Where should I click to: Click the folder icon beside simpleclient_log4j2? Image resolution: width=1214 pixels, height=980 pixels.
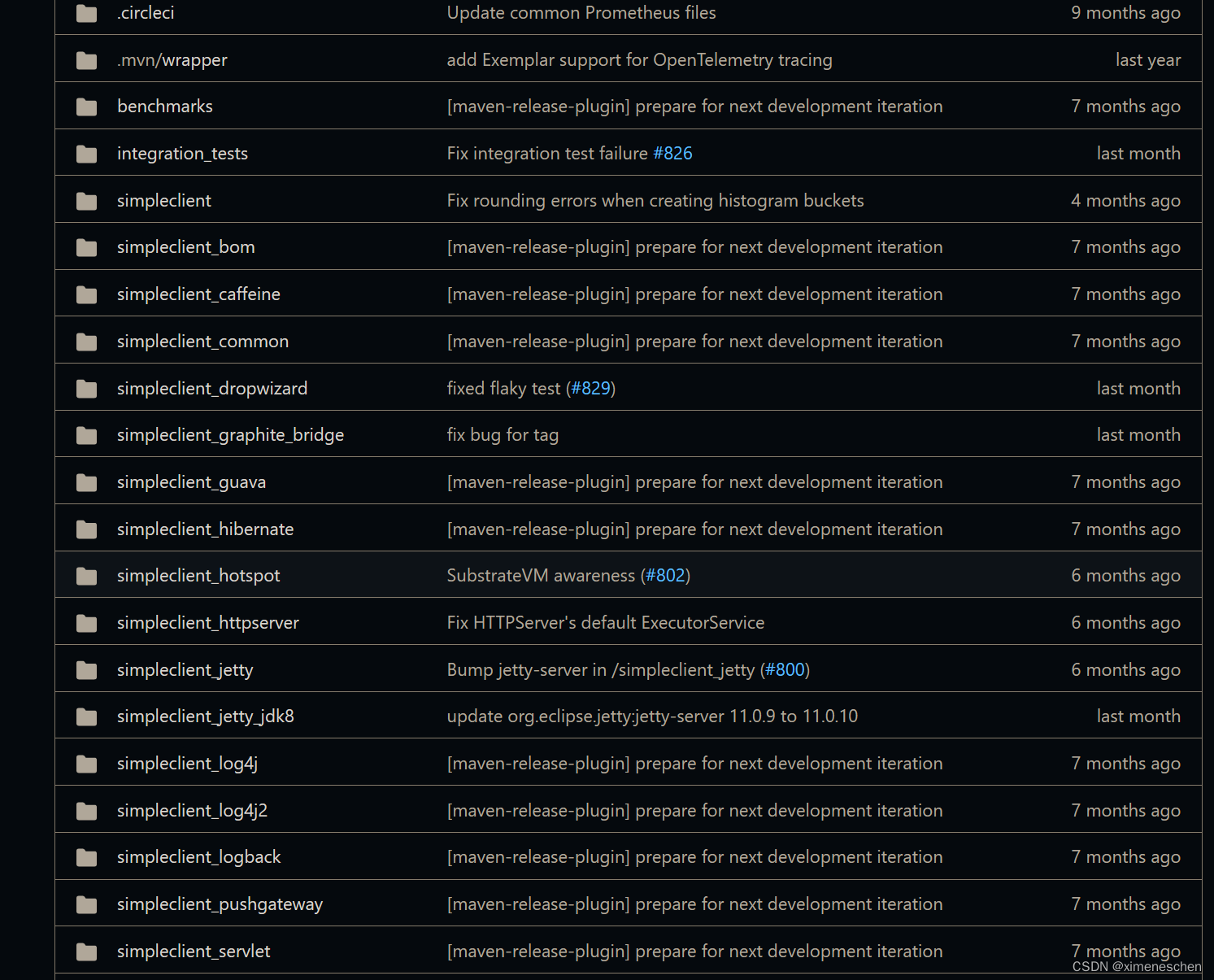[86, 811]
